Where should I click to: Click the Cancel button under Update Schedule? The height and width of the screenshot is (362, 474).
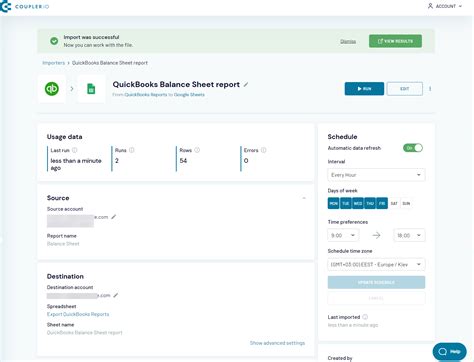tap(376, 298)
